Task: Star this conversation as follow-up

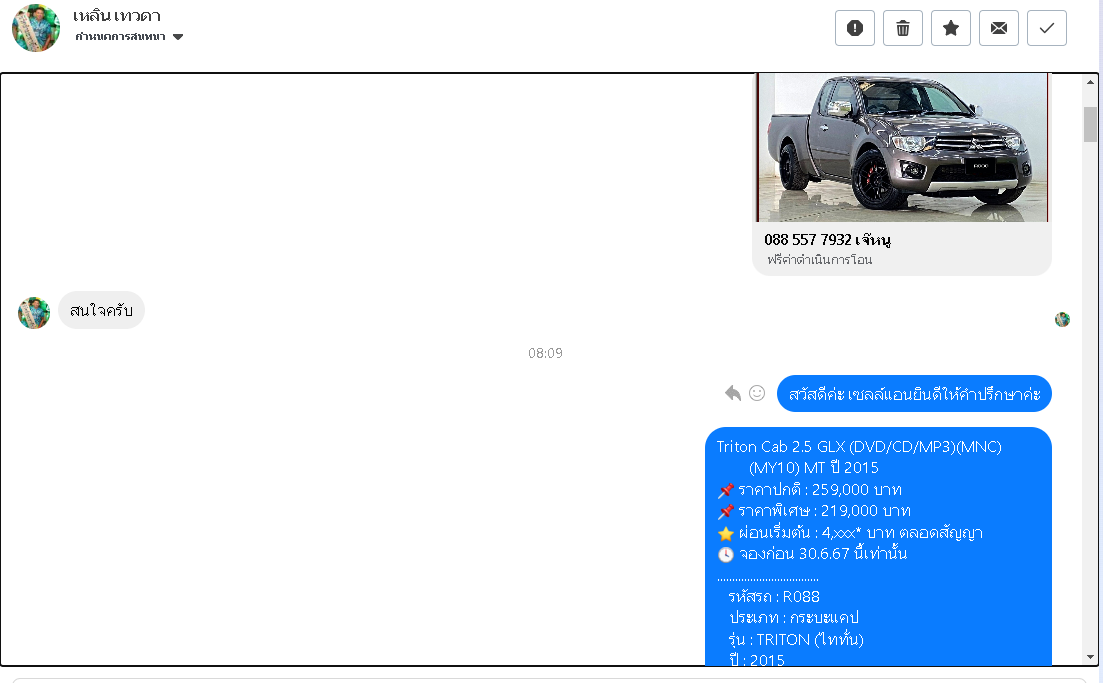Action: [950, 28]
